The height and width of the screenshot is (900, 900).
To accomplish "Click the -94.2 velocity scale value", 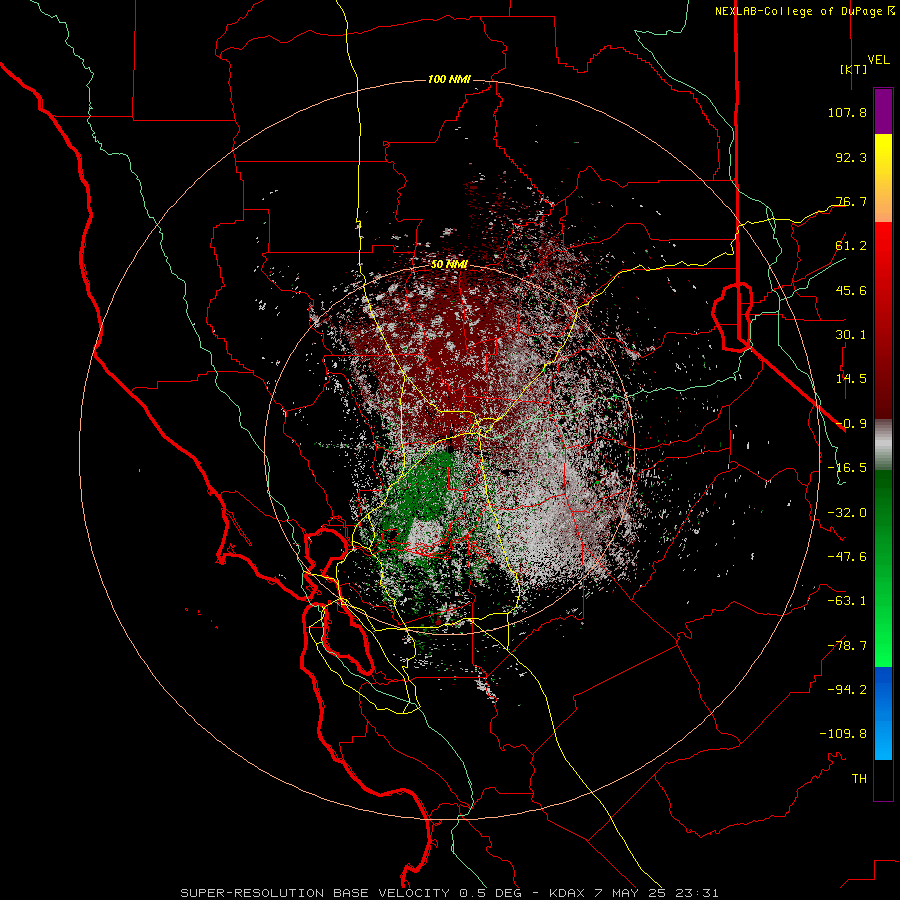I will (x=847, y=690).
